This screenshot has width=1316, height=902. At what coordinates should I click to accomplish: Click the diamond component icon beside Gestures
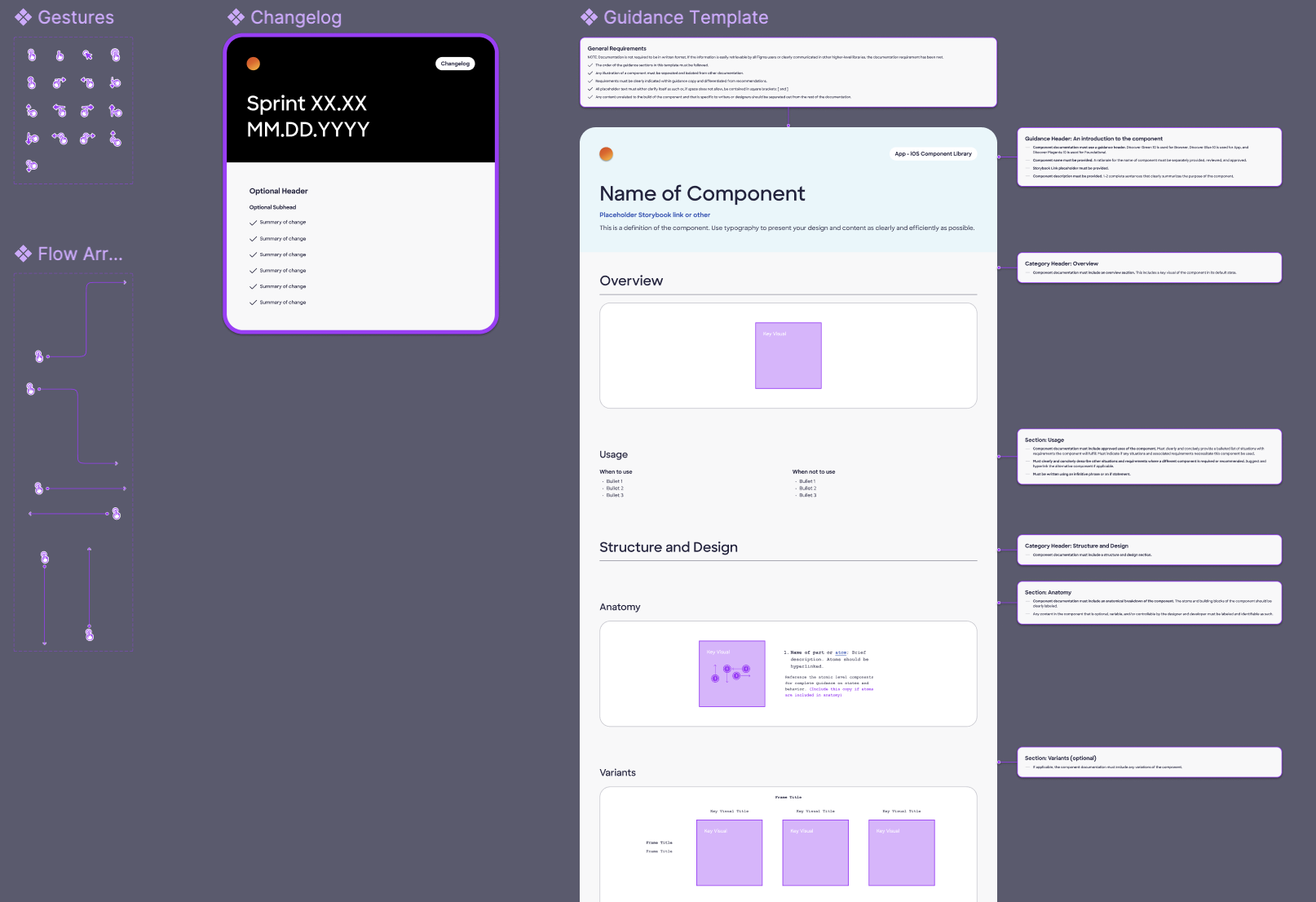coord(22,16)
